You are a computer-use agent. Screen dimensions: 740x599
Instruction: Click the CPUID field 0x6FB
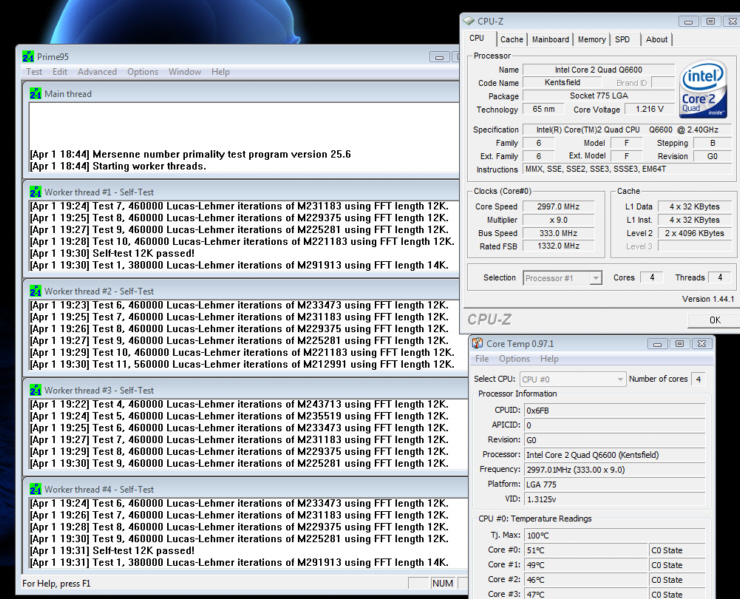coord(615,411)
